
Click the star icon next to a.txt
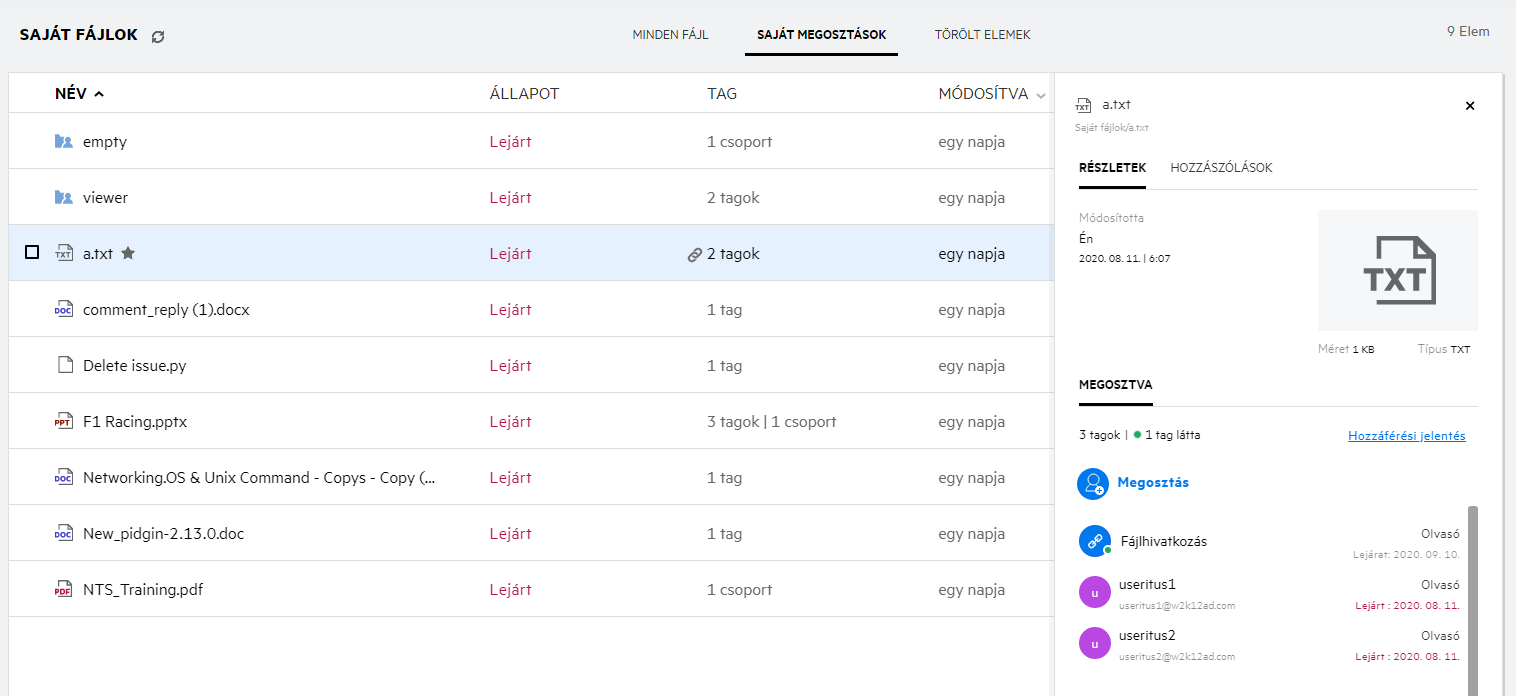pos(128,253)
